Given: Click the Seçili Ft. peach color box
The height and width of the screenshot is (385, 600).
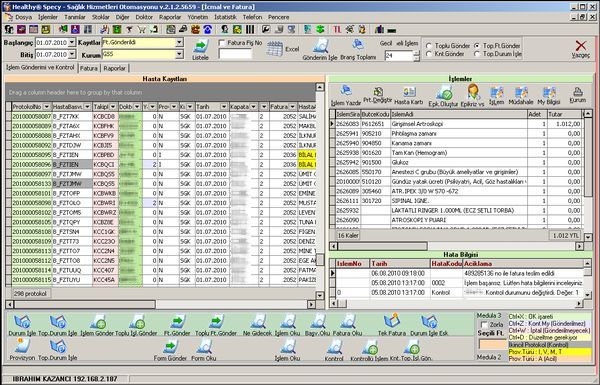Looking at the screenshot, I should tap(492, 344).
